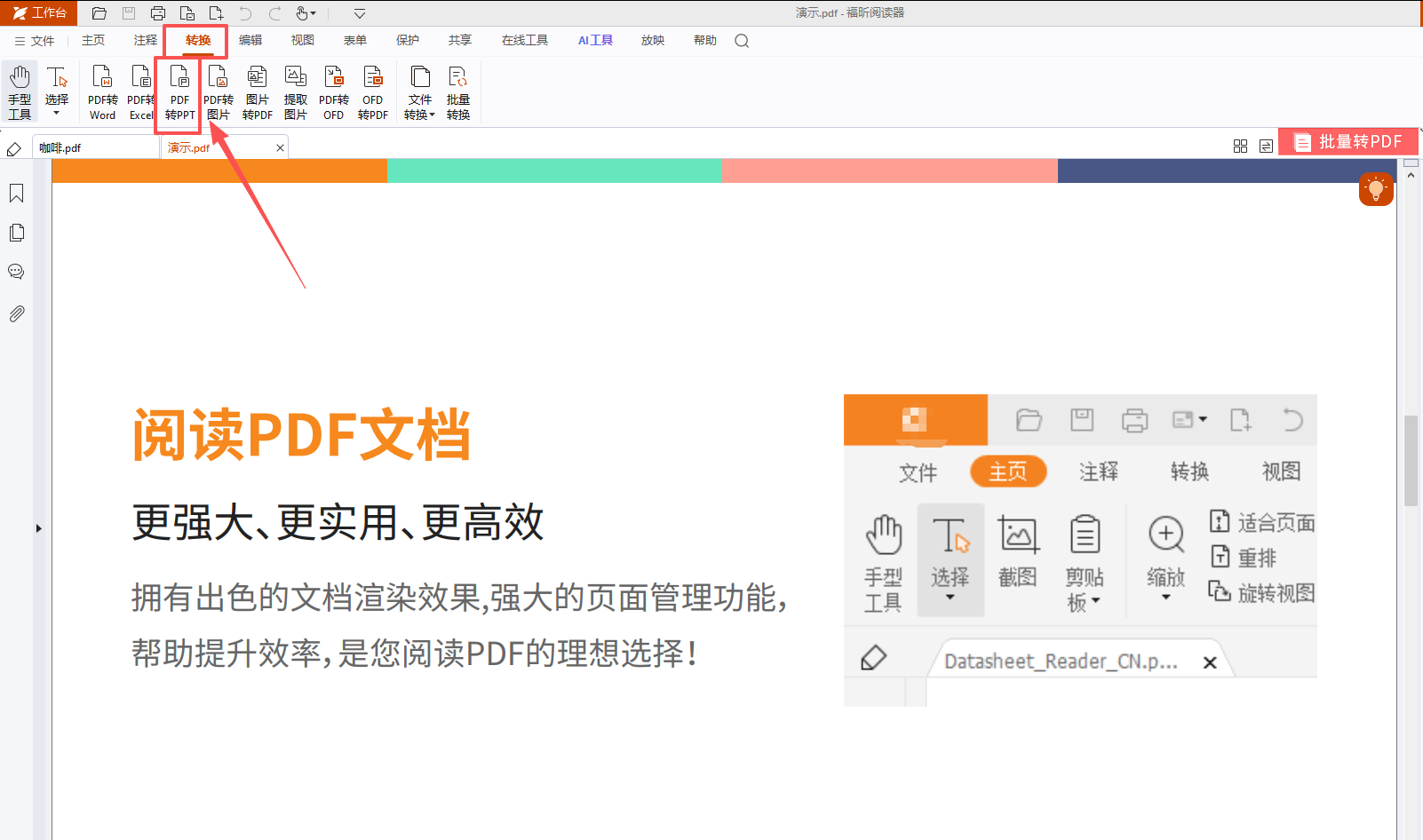Open the comments panel

click(x=17, y=272)
